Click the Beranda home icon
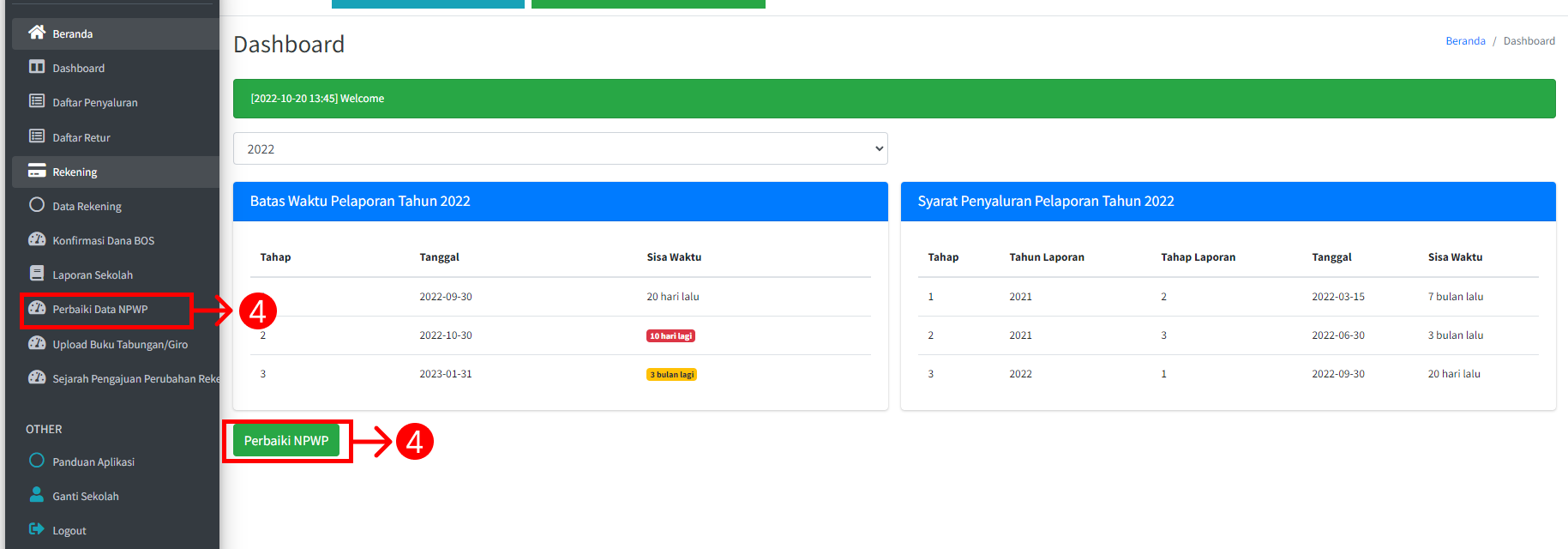 pos(37,33)
